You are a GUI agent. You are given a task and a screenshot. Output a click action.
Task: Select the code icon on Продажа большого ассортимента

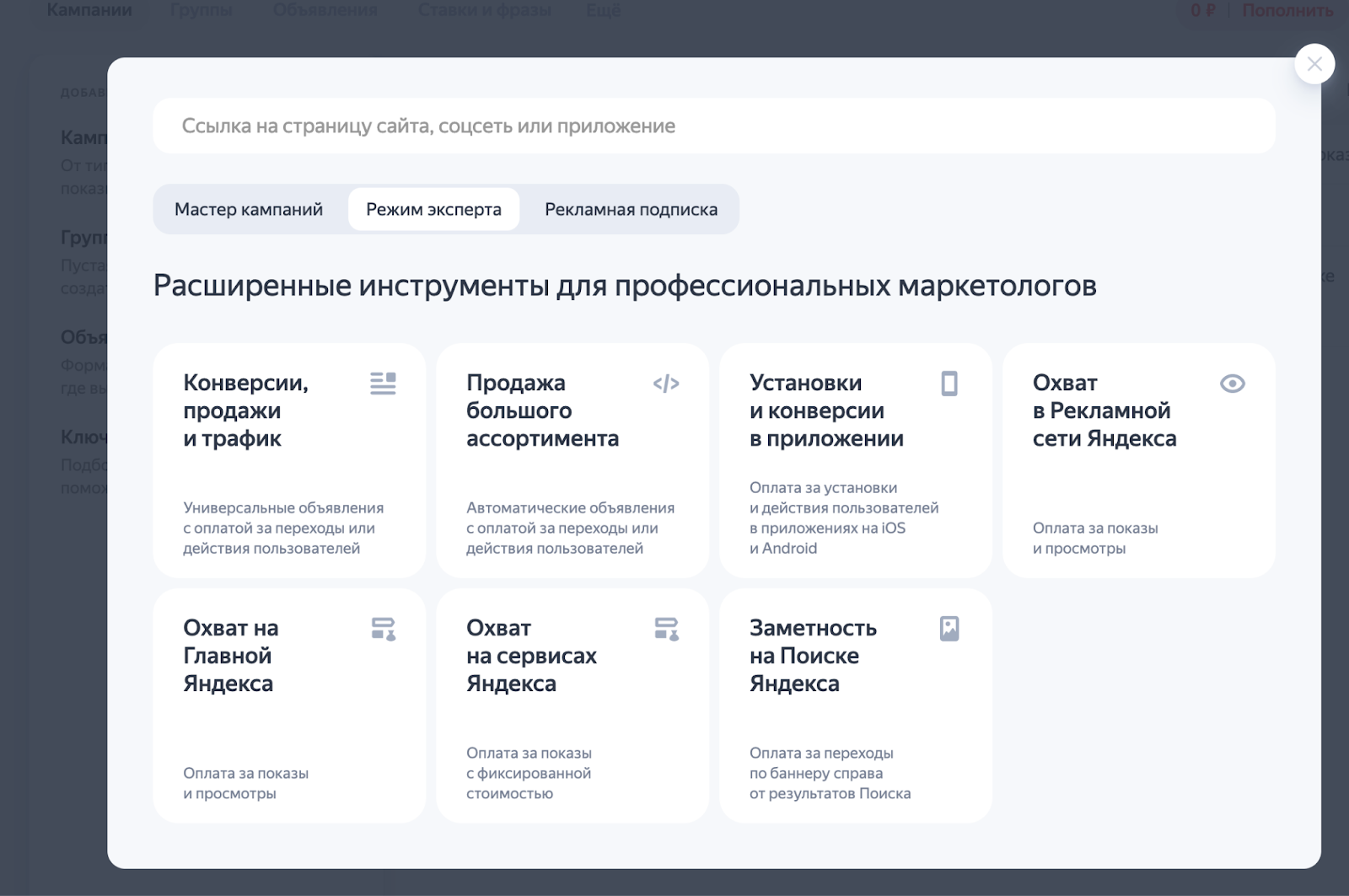pos(665,384)
